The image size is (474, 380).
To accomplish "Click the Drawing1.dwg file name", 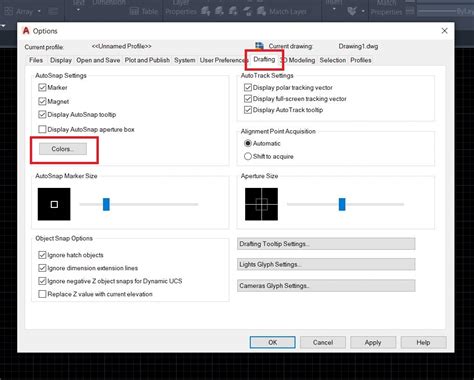I will pos(358,46).
